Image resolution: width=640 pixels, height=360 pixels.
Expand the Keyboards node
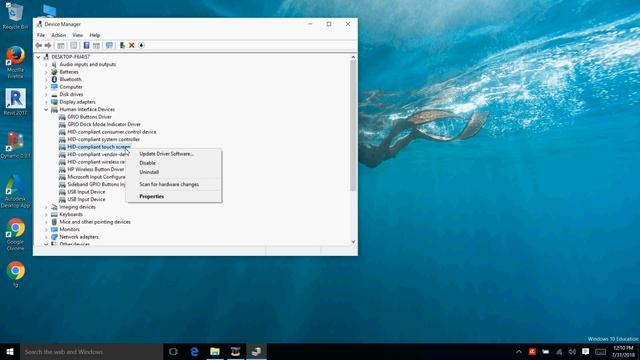pyautogui.click(x=46, y=214)
